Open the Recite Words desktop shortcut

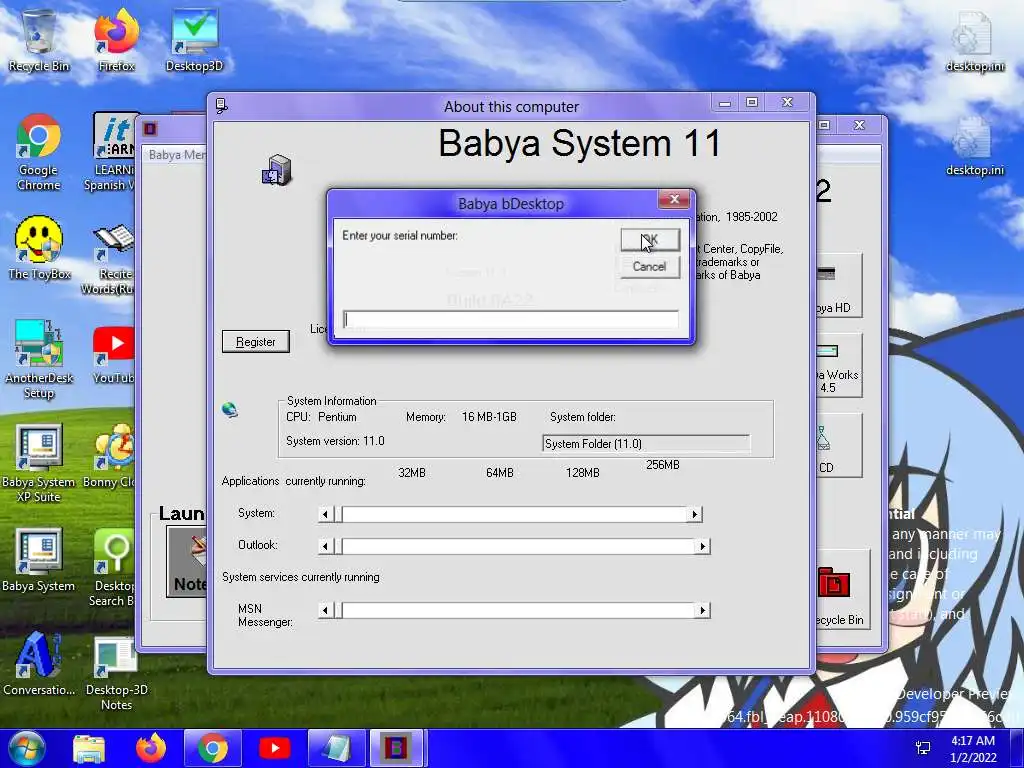[110, 260]
